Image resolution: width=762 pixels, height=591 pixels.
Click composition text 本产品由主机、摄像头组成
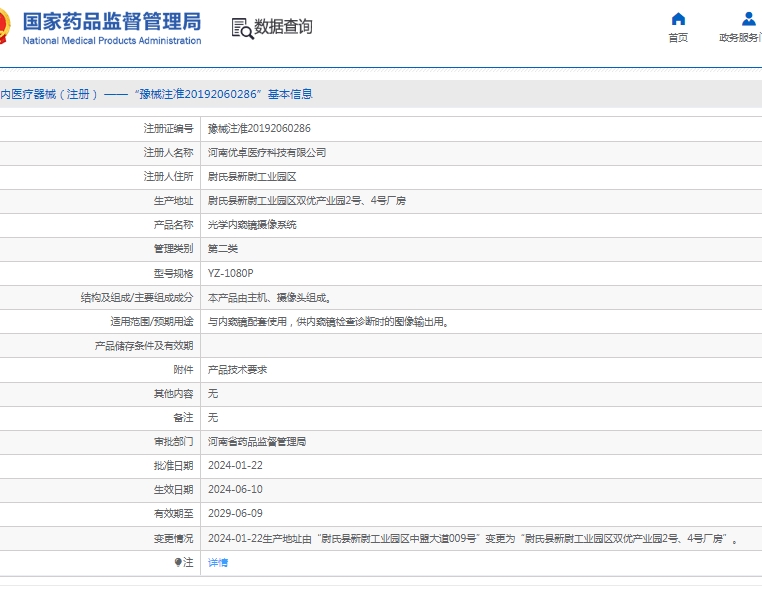point(269,297)
